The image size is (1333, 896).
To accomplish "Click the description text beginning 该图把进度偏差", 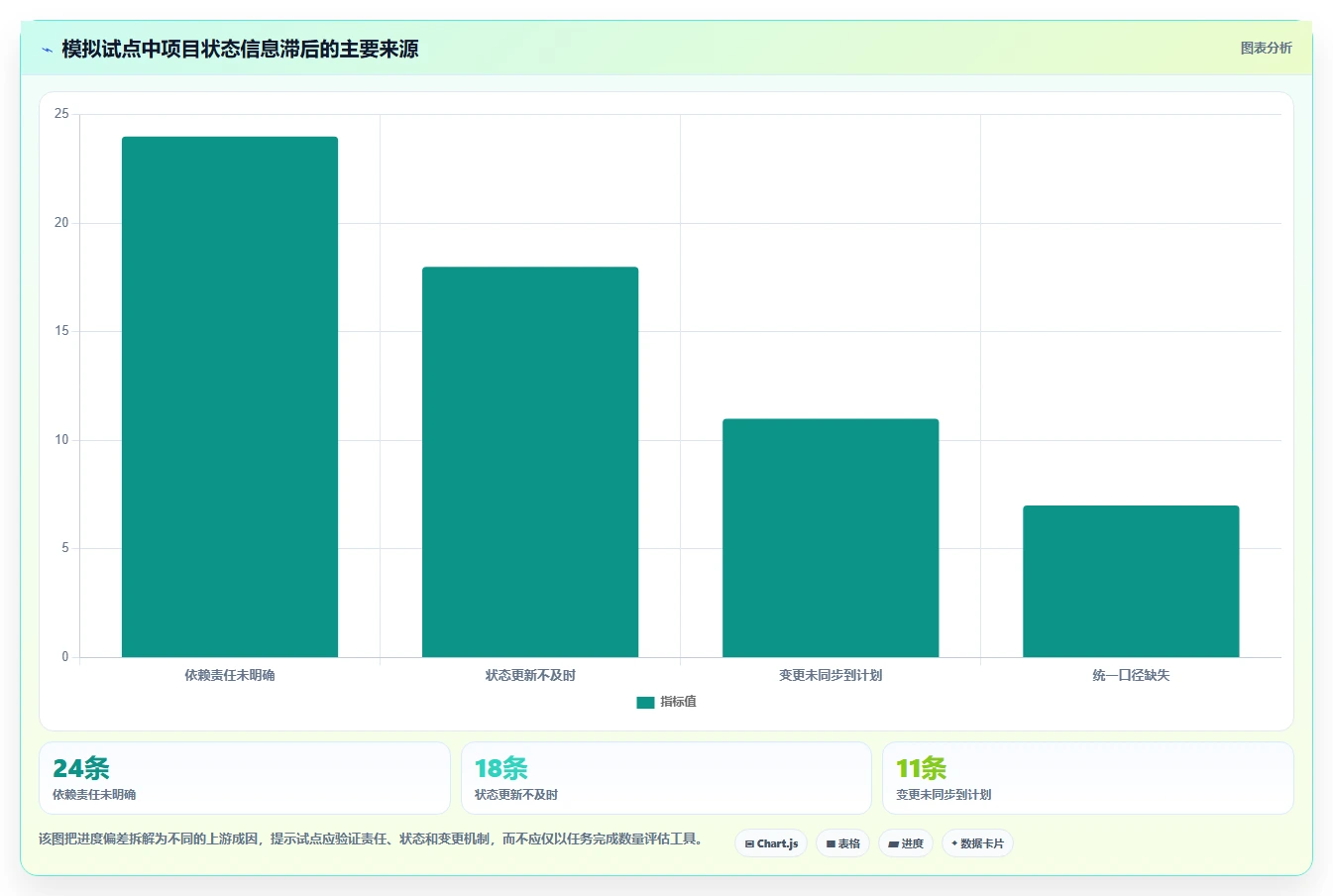I will tap(374, 839).
